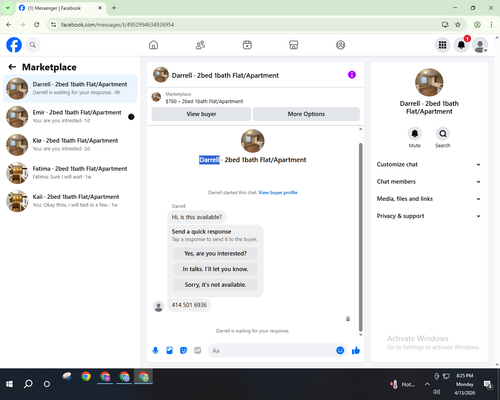Bookmark this page with the star icon
Screen dimensions: 500x400
[x=458, y=25]
